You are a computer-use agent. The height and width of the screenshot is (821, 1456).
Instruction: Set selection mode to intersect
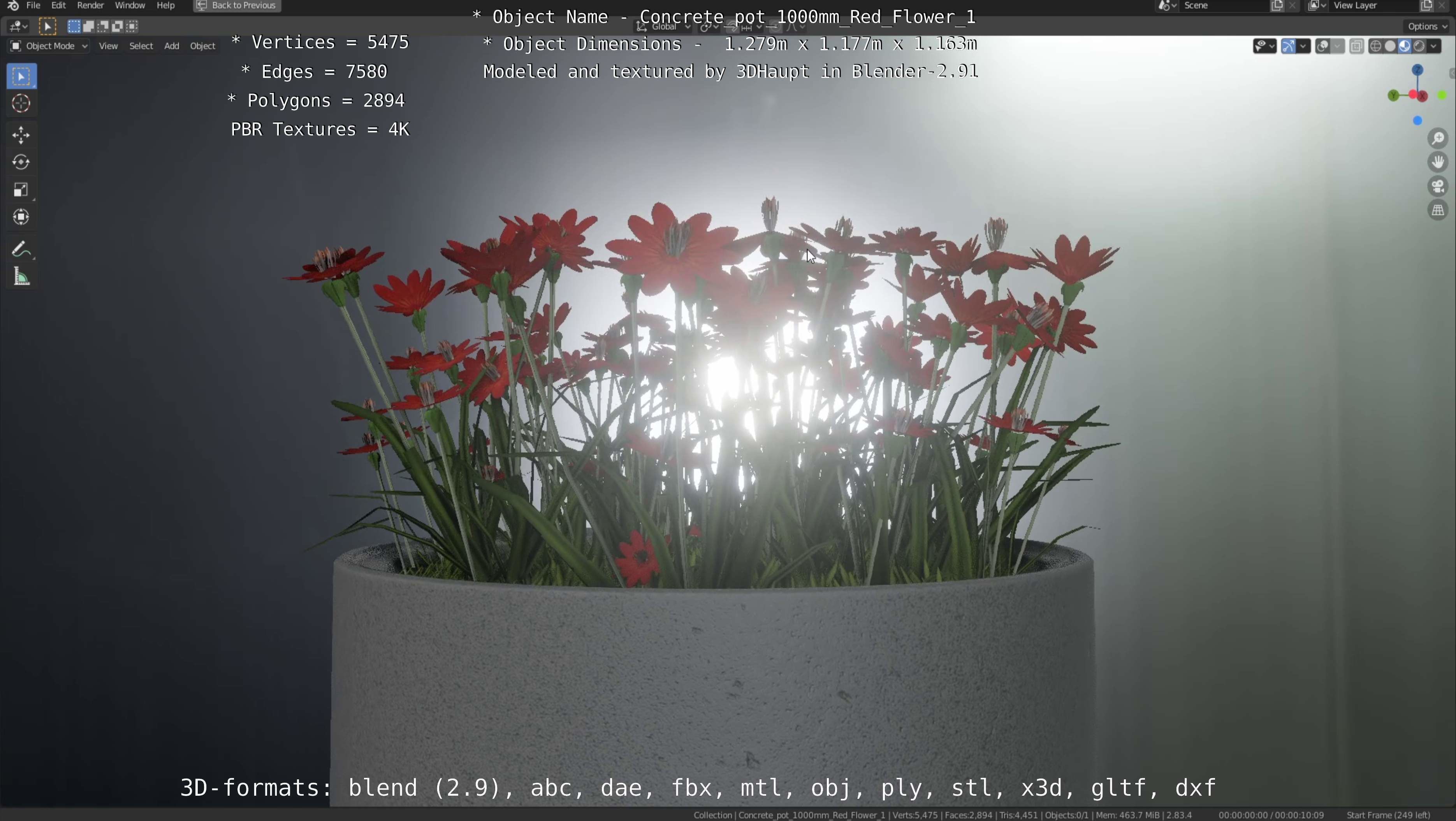pyautogui.click(x=132, y=26)
